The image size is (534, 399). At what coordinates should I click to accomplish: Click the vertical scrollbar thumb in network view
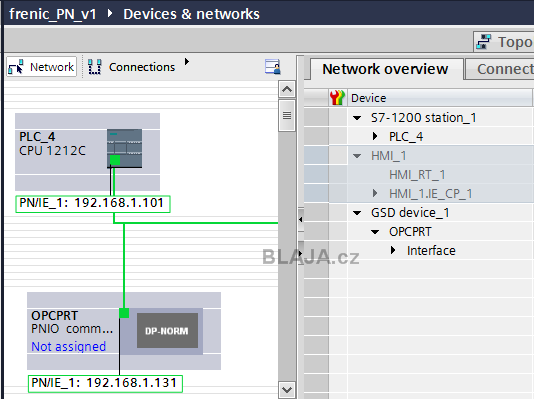click(x=287, y=115)
